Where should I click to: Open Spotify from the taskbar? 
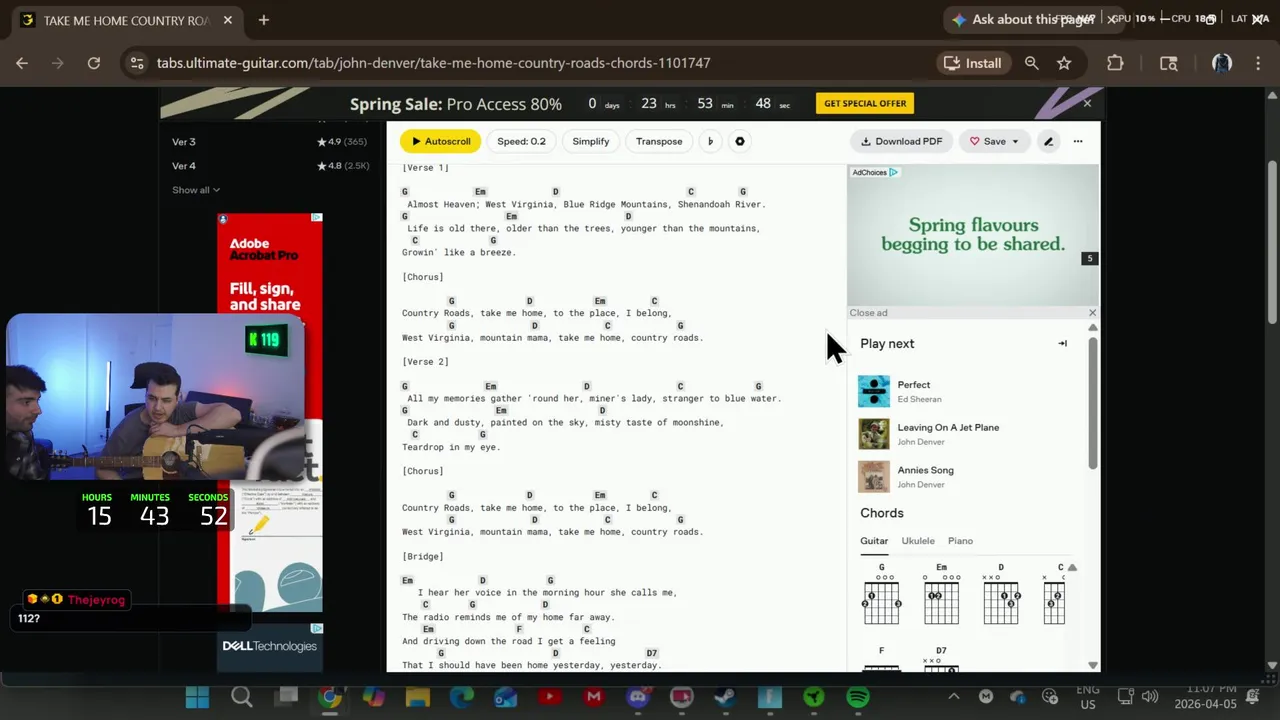coord(858,697)
